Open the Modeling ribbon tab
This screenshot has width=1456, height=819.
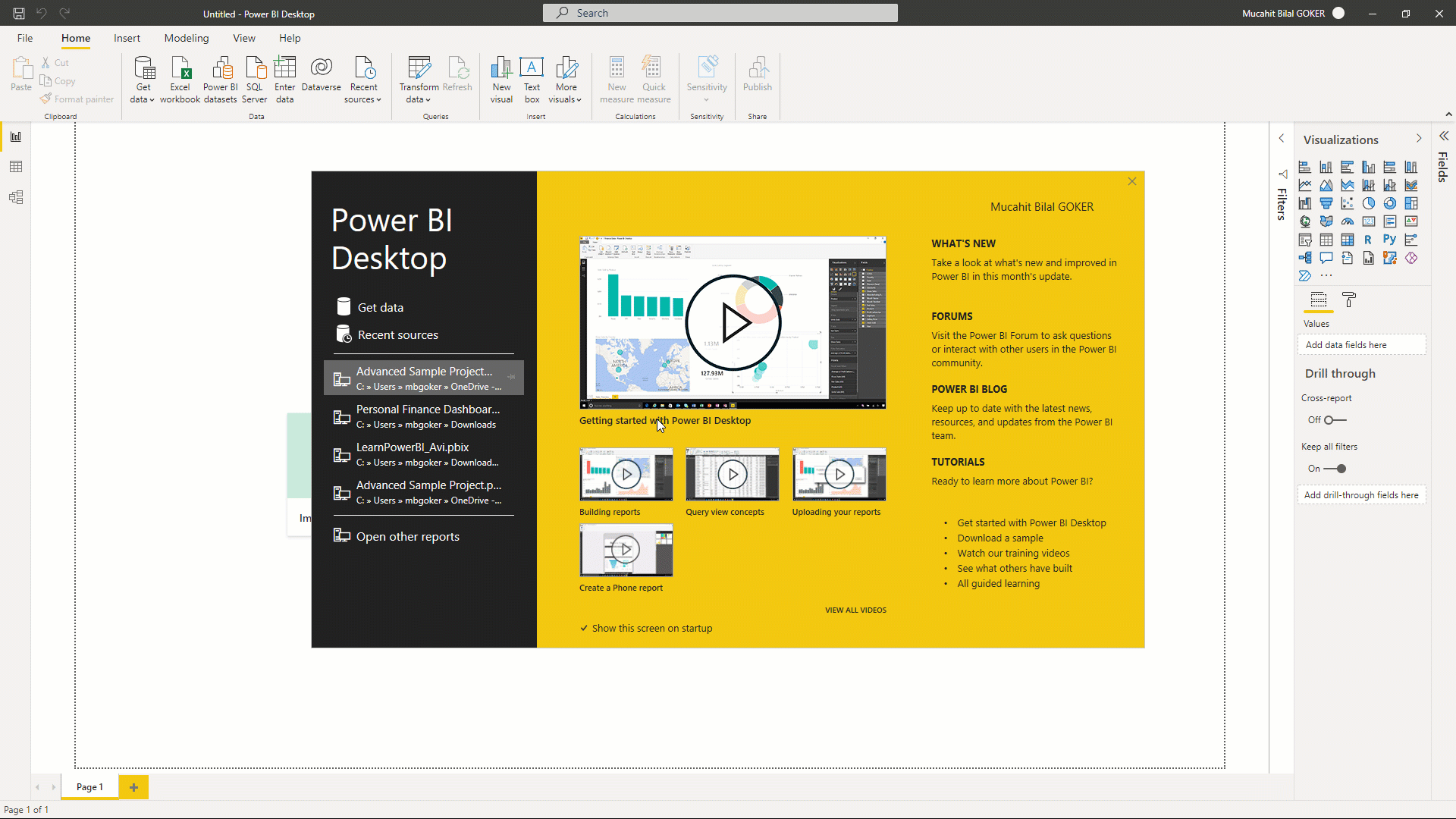(x=186, y=38)
